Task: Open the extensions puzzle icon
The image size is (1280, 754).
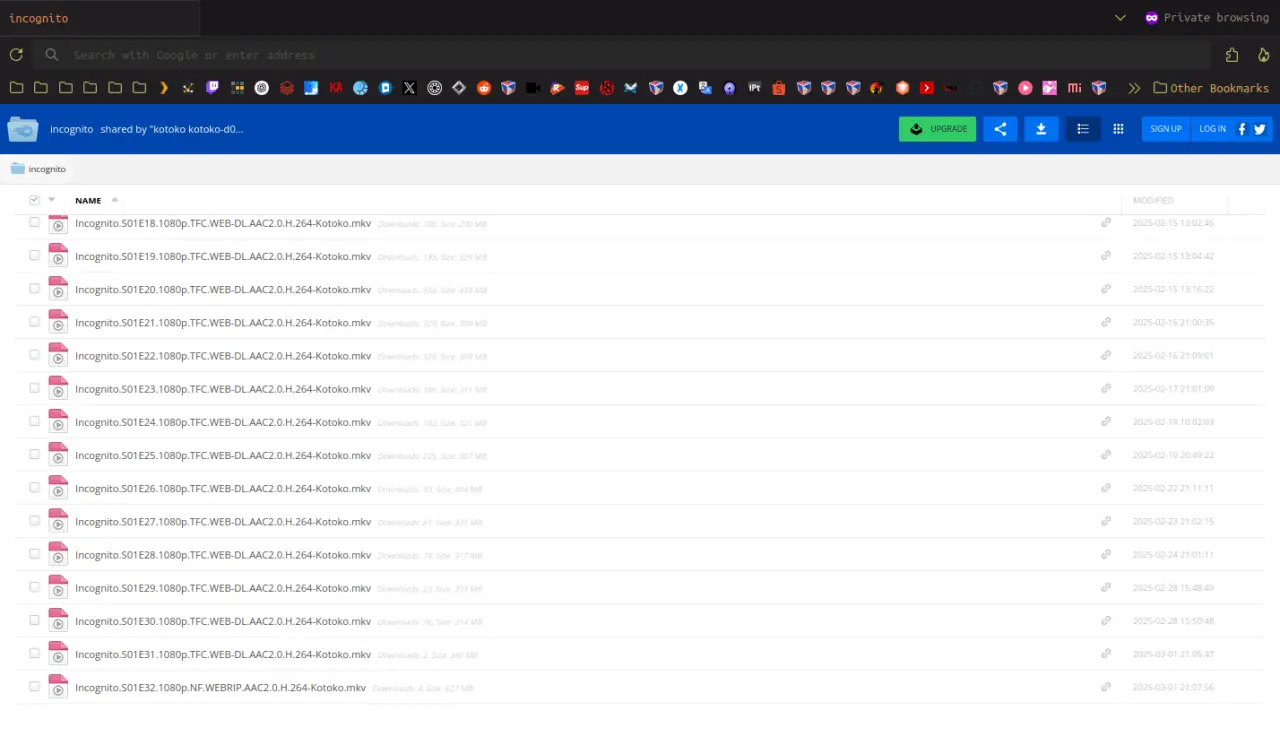Action: (1232, 55)
